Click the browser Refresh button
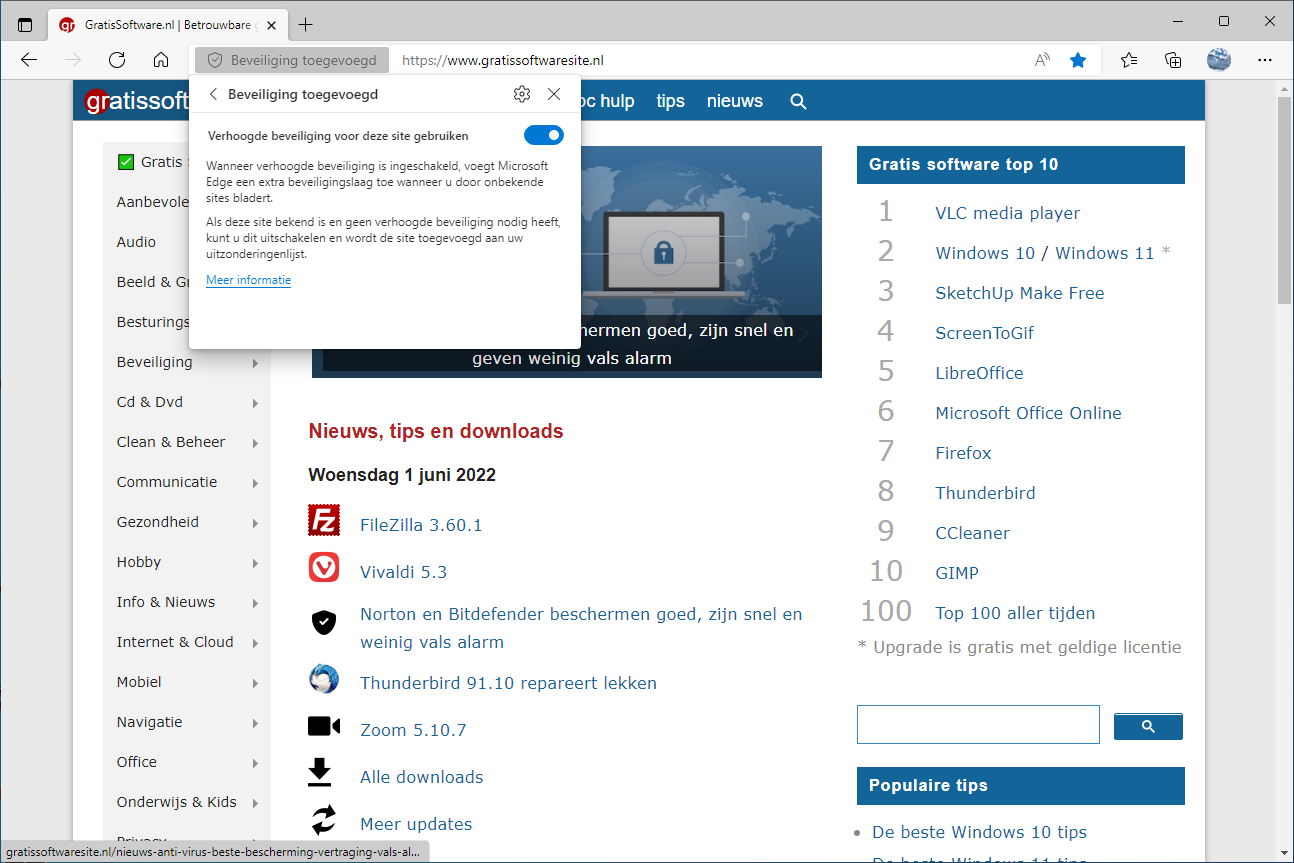This screenshot has width=1294, height=863. click(117, 60)
